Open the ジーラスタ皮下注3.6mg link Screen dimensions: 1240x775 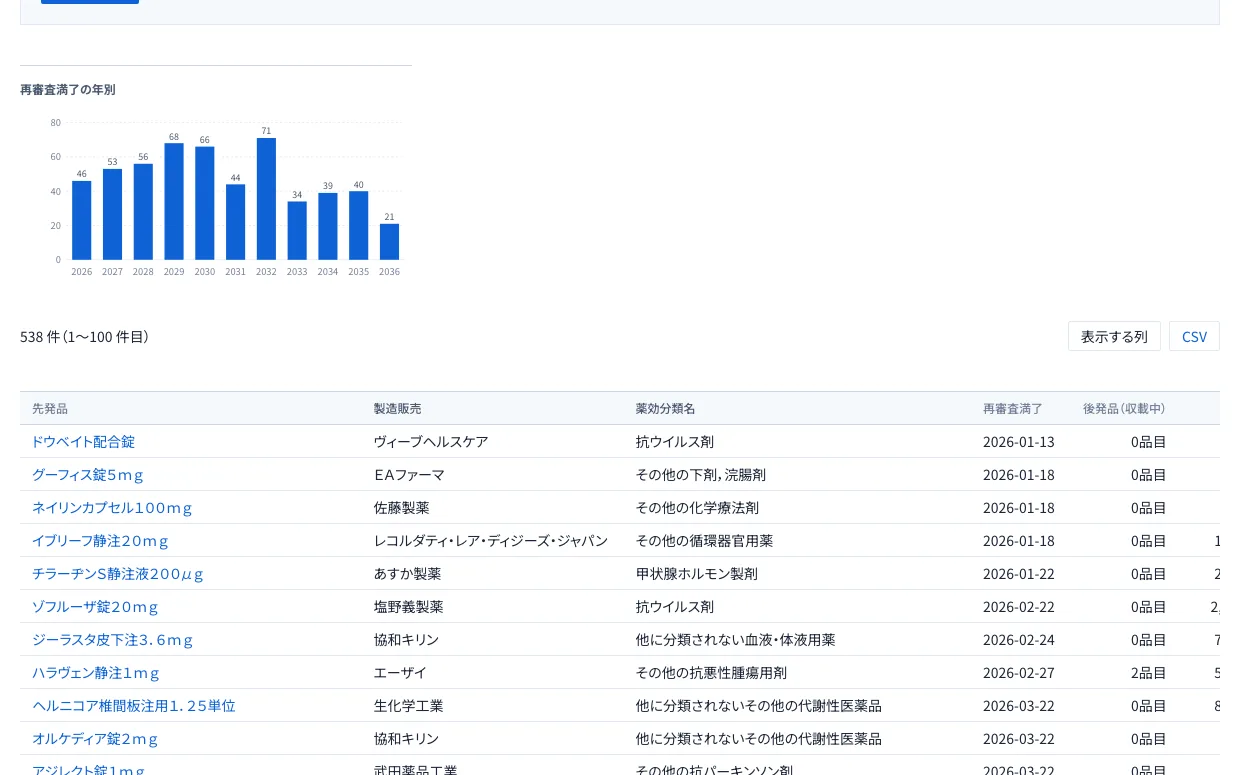(112, 639)
